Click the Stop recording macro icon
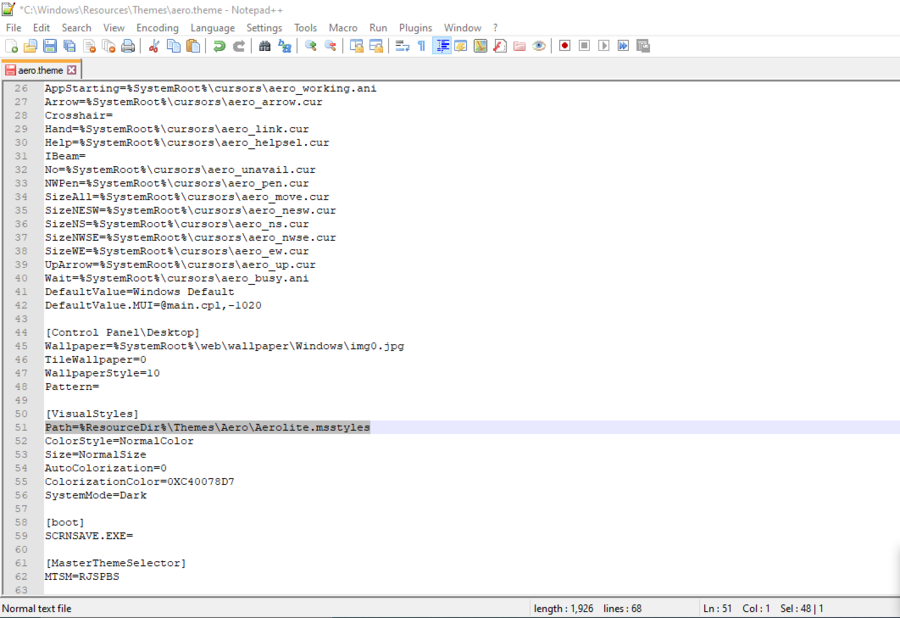Screen dimensions: 900x618 click(584, 46)
